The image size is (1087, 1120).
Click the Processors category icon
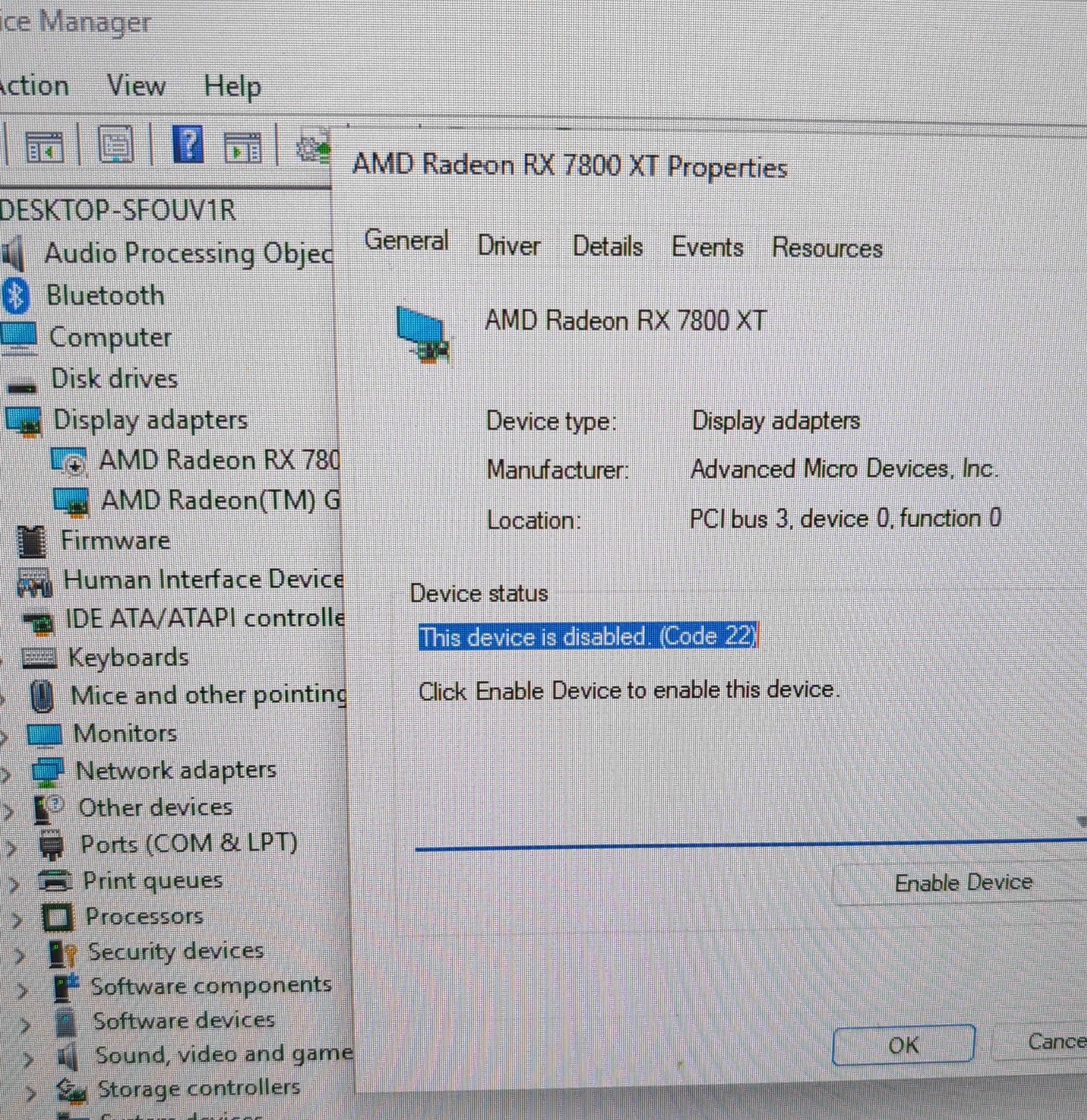pos(58,918)
